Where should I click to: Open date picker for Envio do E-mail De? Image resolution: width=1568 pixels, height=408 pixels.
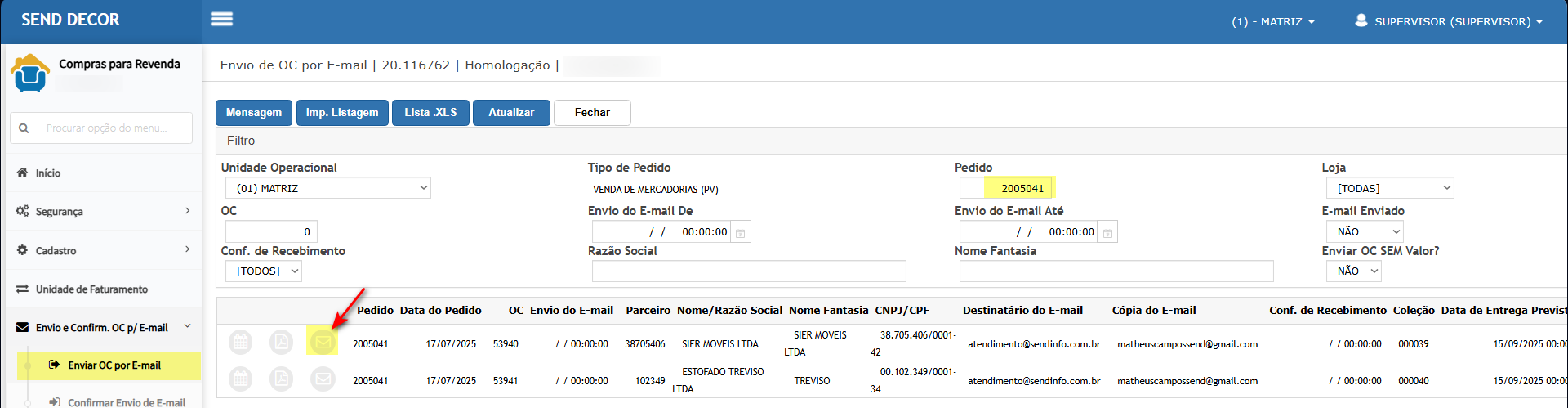[x=740, y=233]
